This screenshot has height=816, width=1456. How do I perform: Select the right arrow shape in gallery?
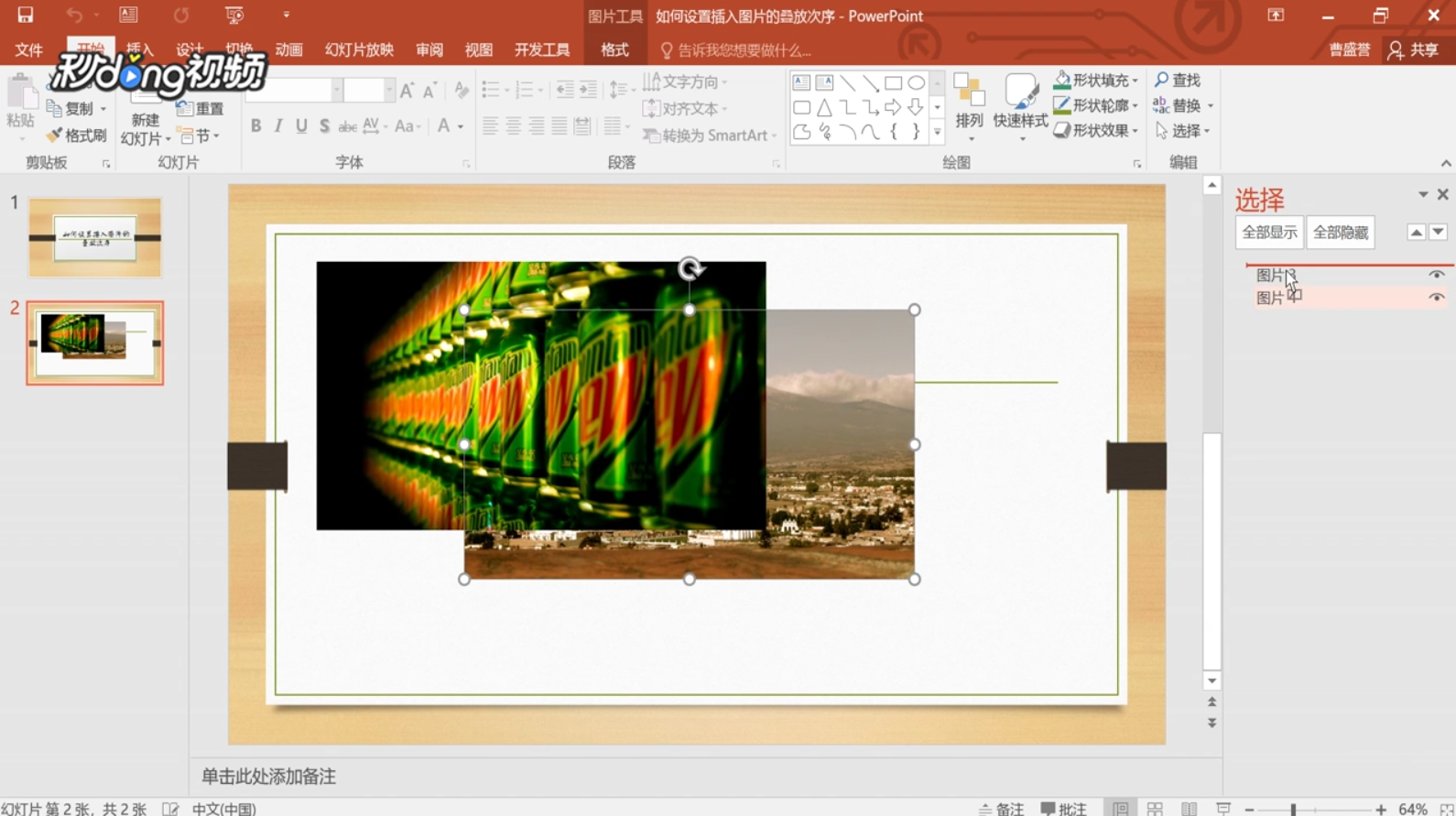click(893, 107)
